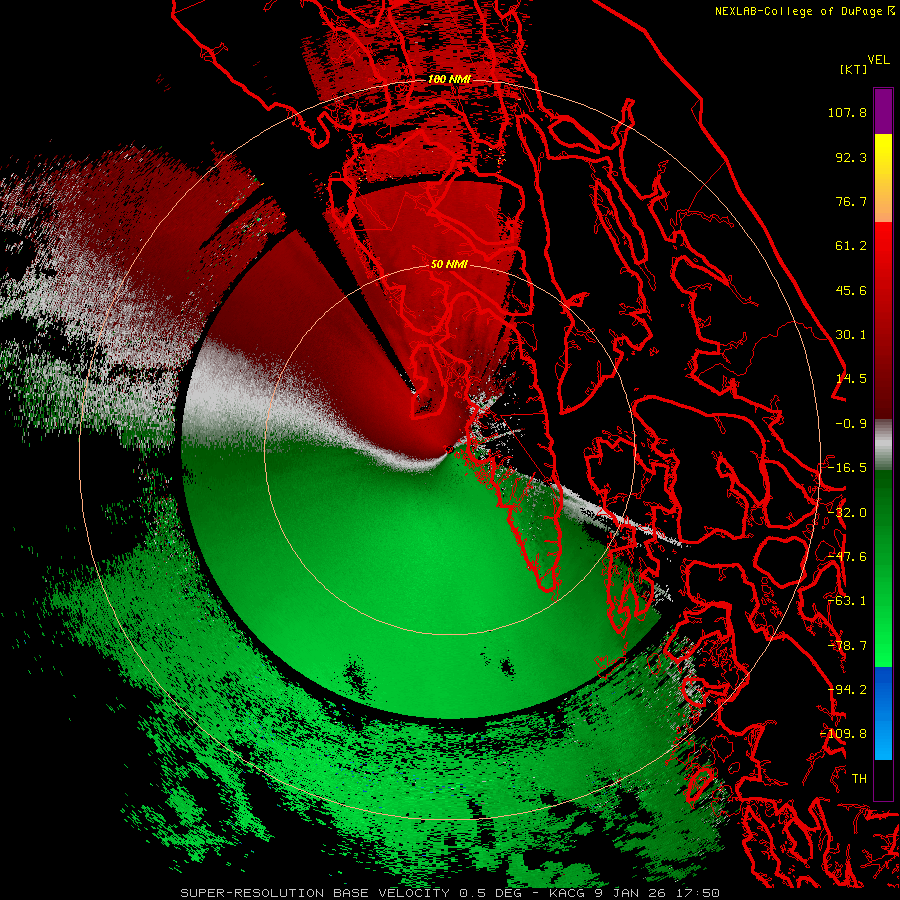Click the -78.7 legend value
The image size is (900, 900).
coord(847,646)
